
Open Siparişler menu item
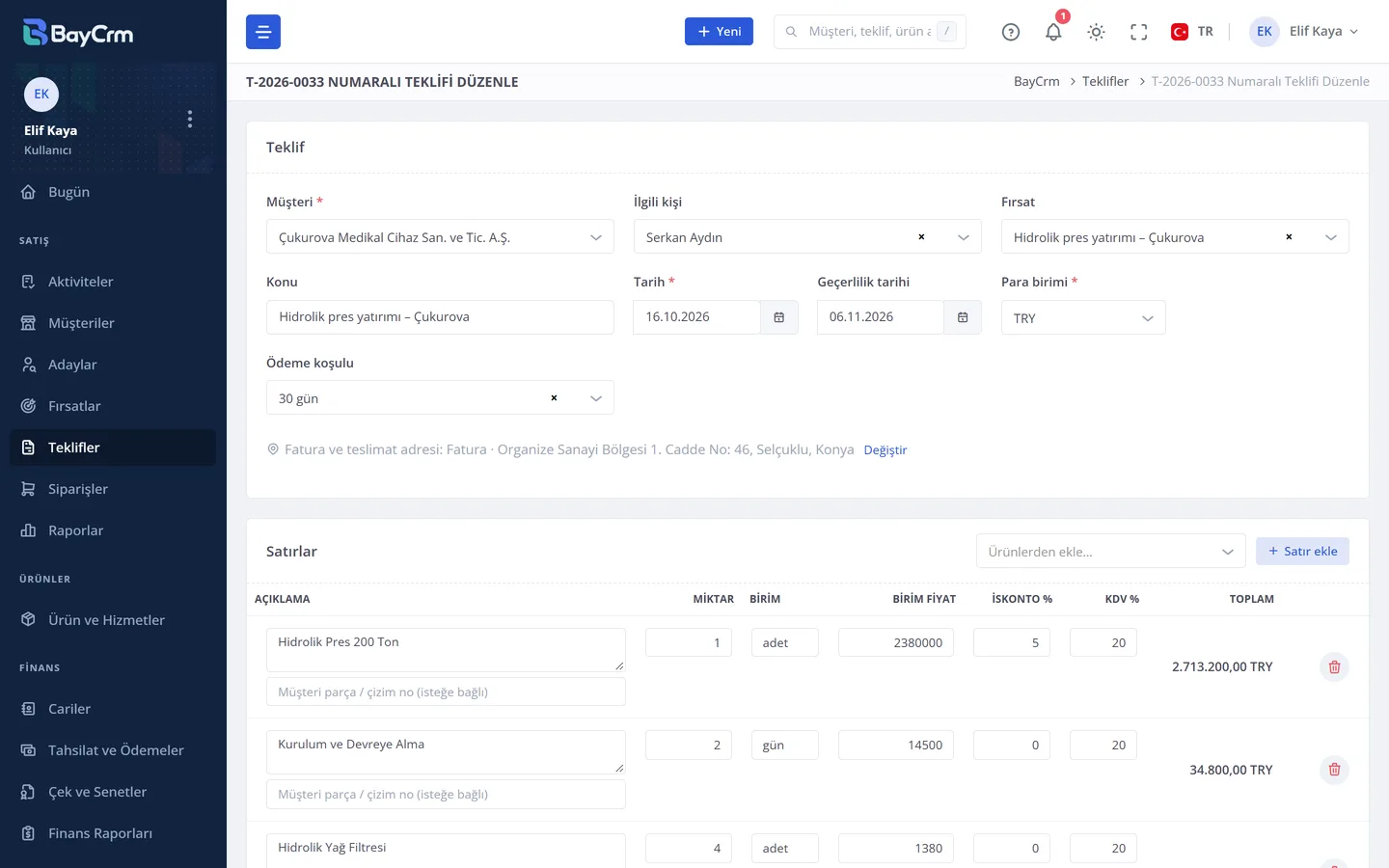[113, 489]
